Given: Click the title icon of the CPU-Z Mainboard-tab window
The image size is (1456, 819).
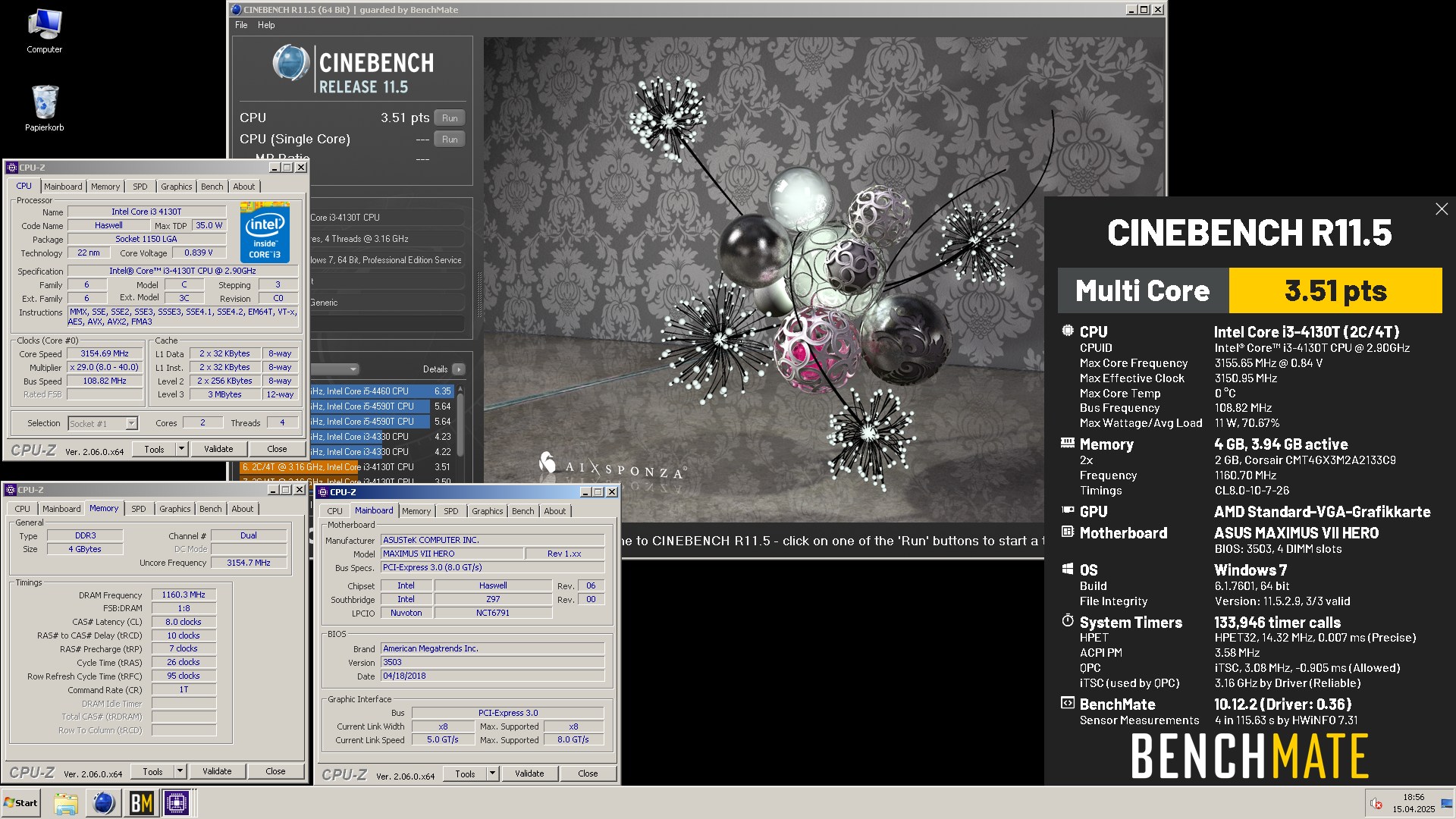Looking at the screenshot, I should (323, 492).
